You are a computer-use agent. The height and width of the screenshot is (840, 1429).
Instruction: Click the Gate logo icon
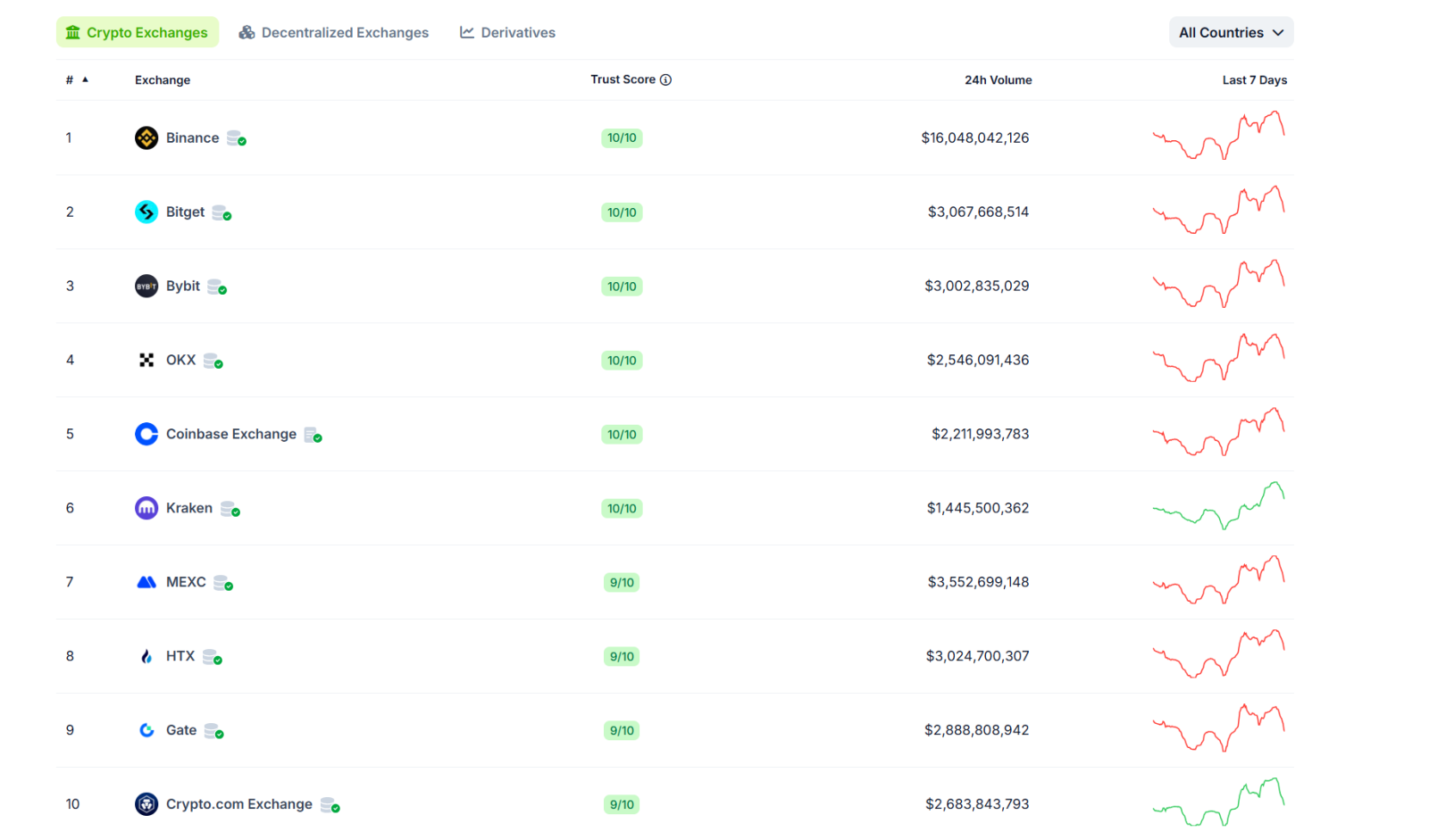146,730
